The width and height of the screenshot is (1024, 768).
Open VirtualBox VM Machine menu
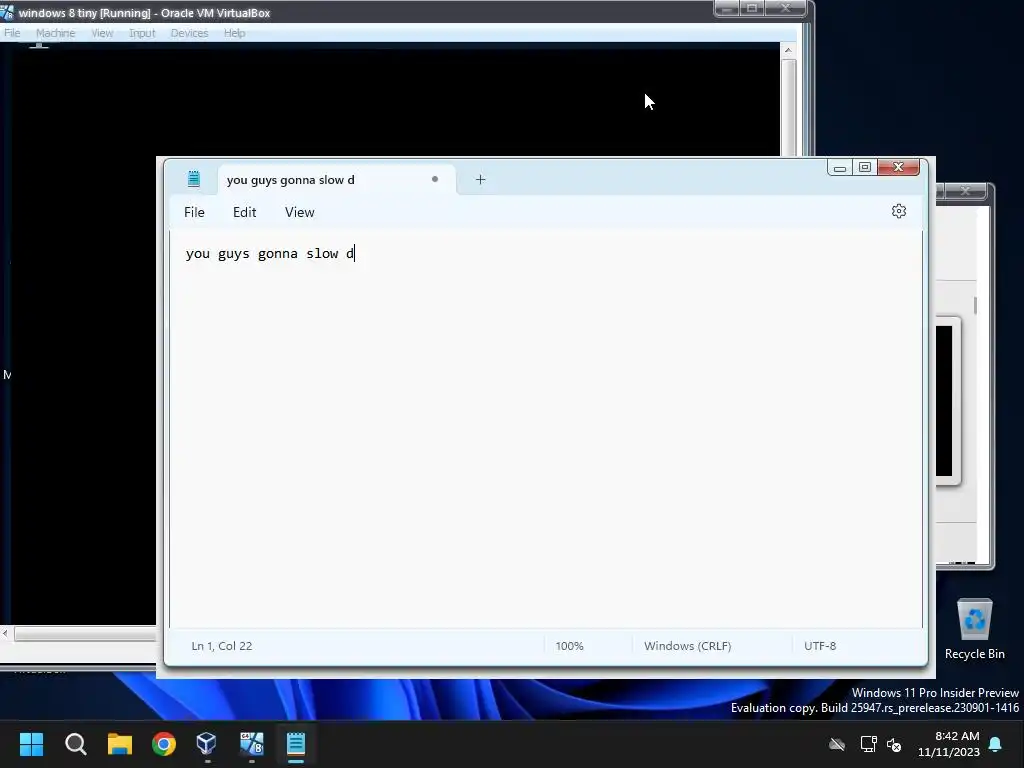click(56, 33)
